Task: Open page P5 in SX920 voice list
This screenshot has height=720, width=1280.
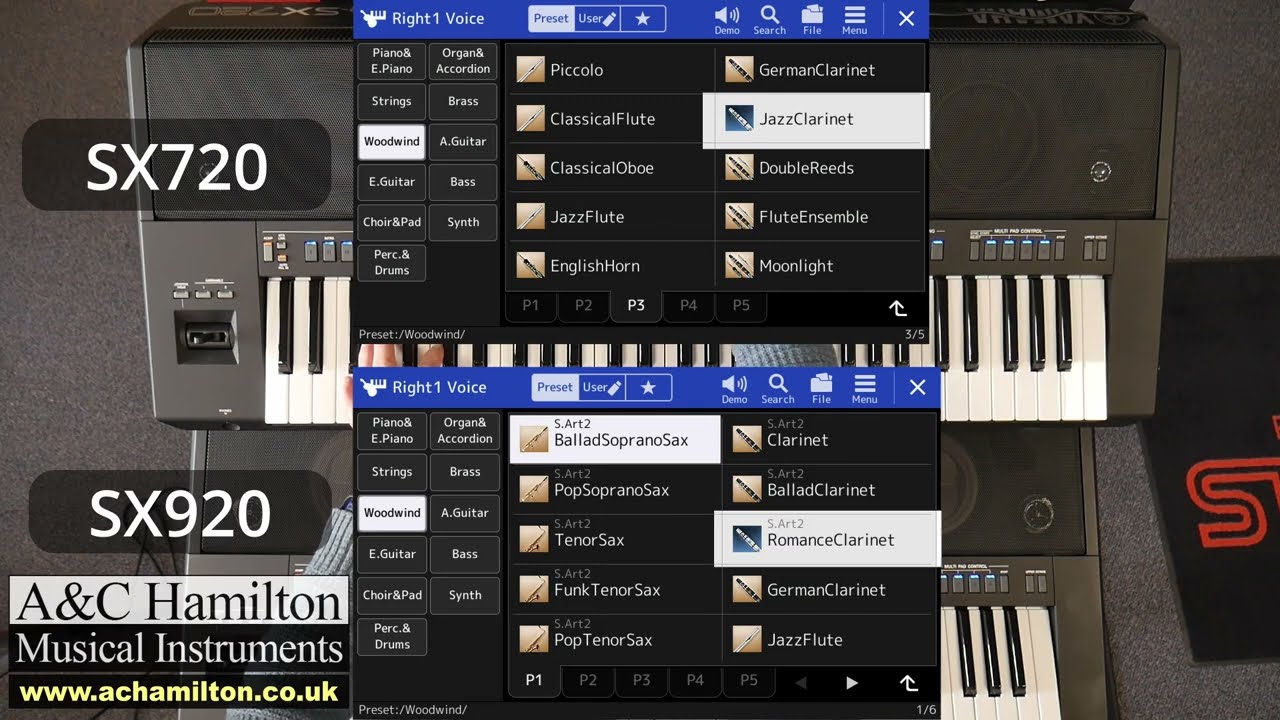Action: [x=748, y=680]
